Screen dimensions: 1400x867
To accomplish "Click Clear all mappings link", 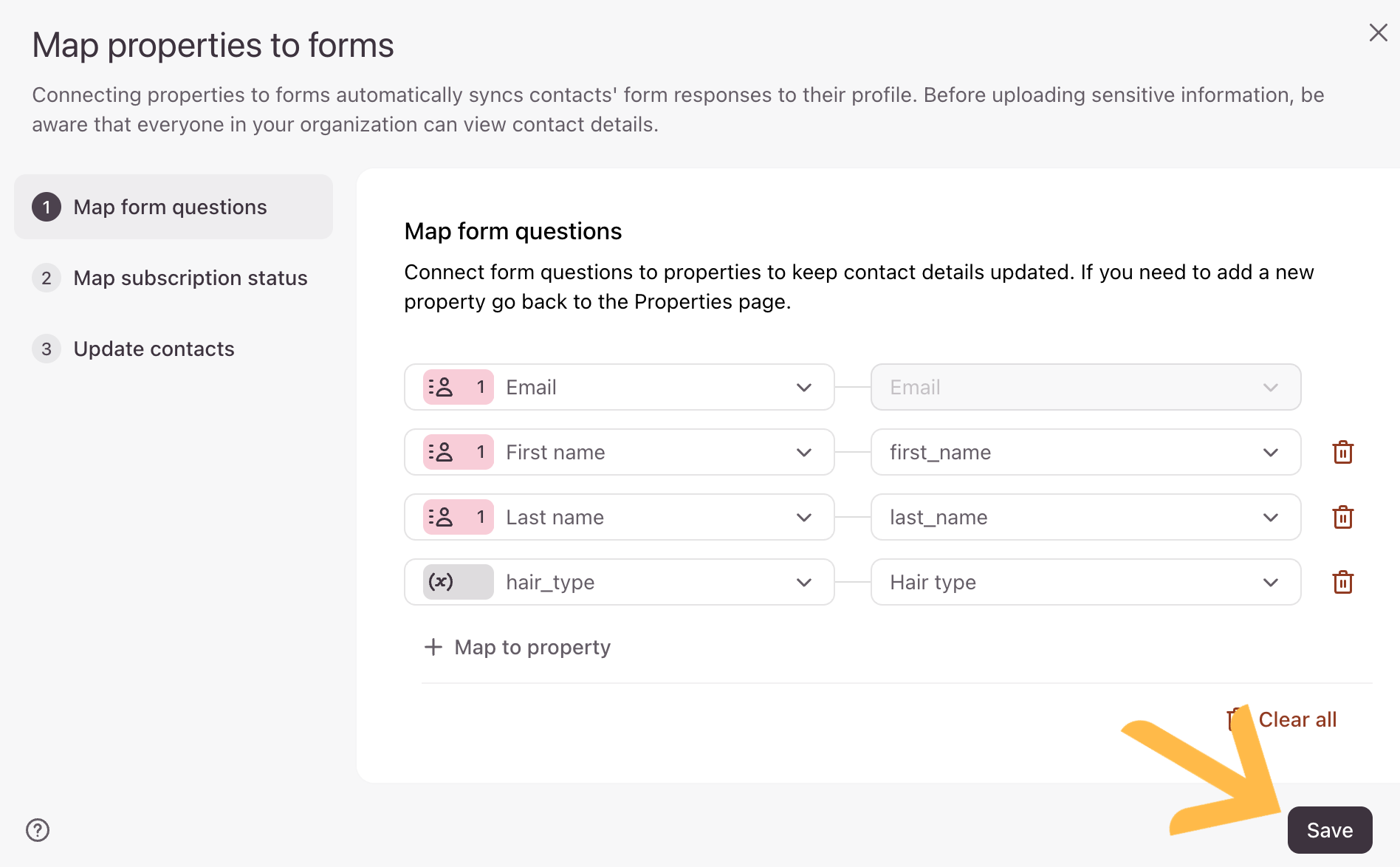I will [x=1297, y=719].
